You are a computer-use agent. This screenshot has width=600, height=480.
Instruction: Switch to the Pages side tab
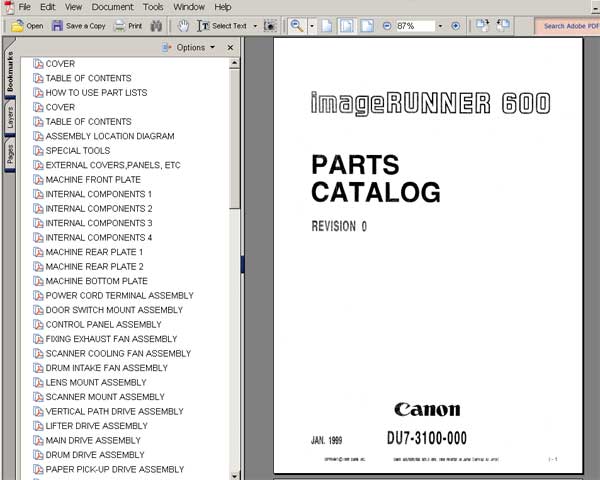pyautogui.click(x=10, y=155)
